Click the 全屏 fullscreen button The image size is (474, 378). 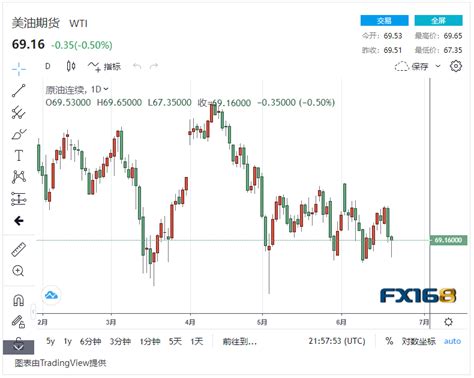438,21
